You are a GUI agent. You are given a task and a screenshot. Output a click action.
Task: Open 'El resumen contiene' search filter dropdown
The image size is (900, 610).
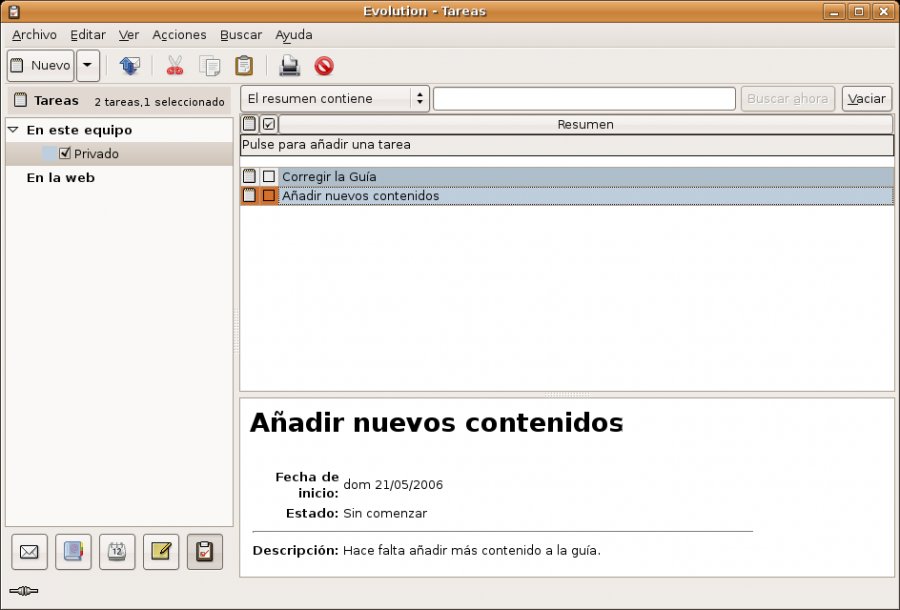335,99
